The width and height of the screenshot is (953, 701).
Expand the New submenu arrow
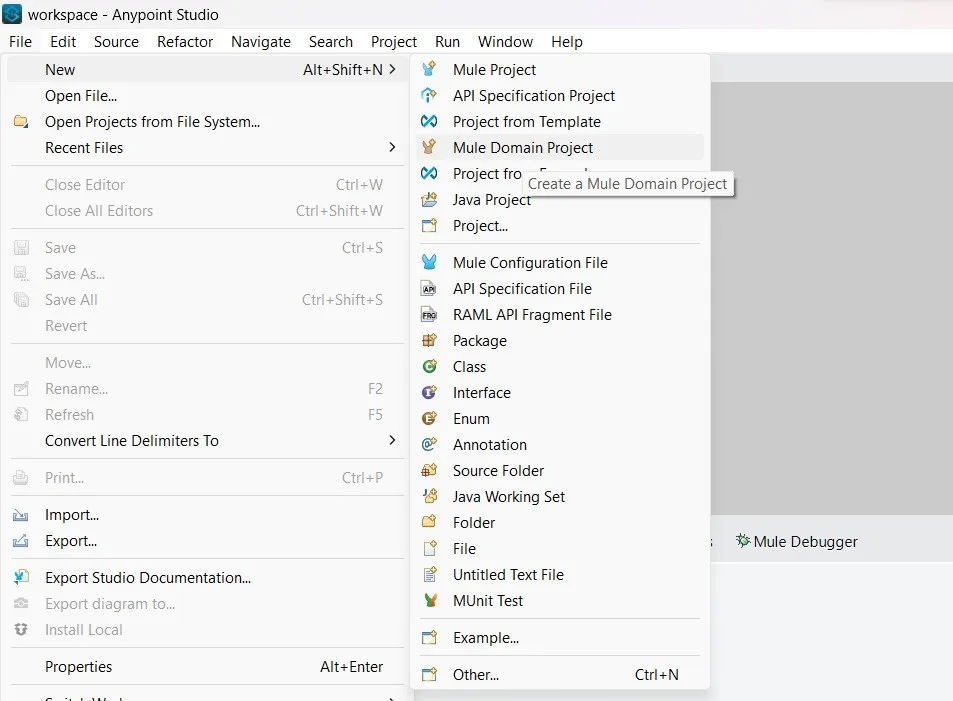392,69
